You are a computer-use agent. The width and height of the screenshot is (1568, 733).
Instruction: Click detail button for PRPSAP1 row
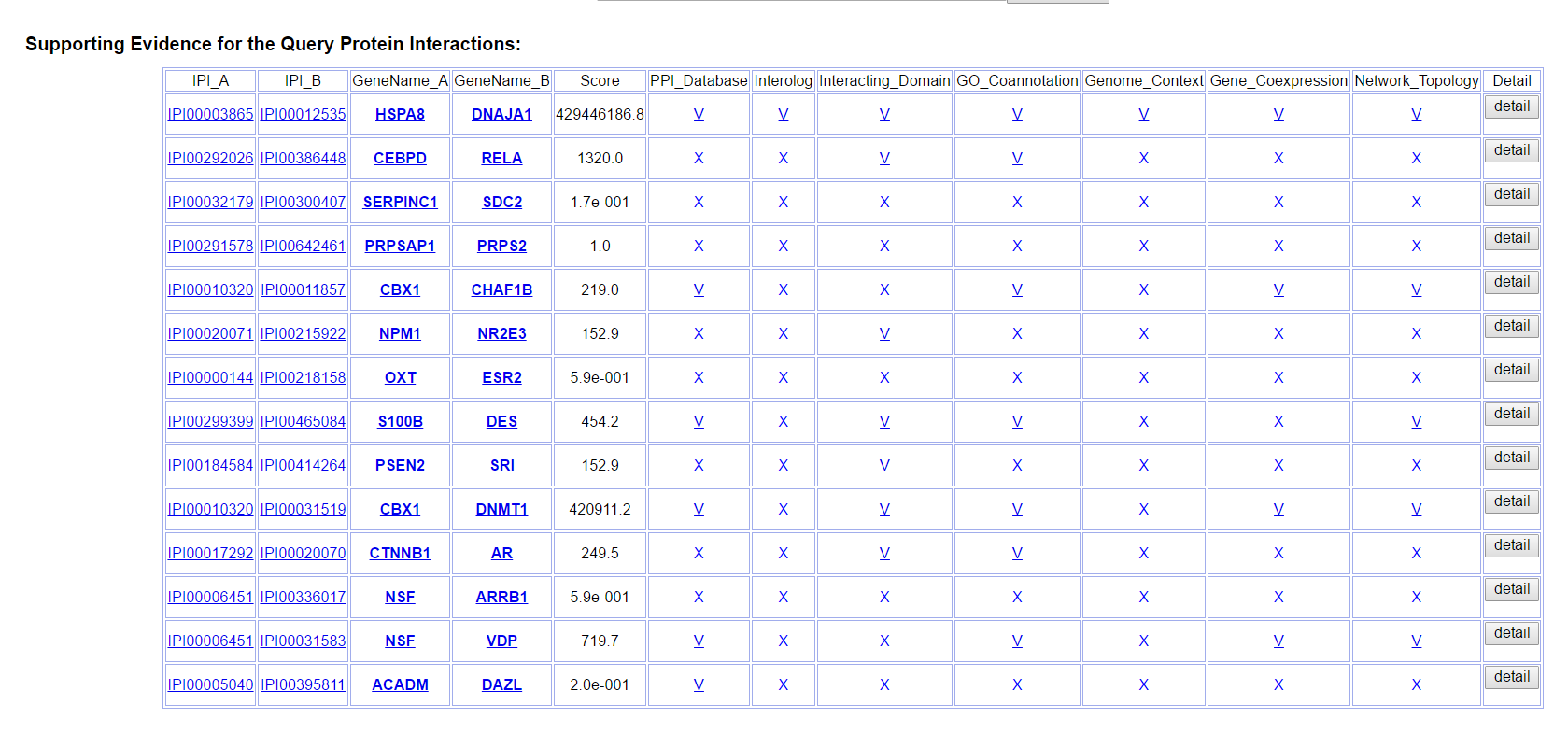click(x=1511, y=238)
